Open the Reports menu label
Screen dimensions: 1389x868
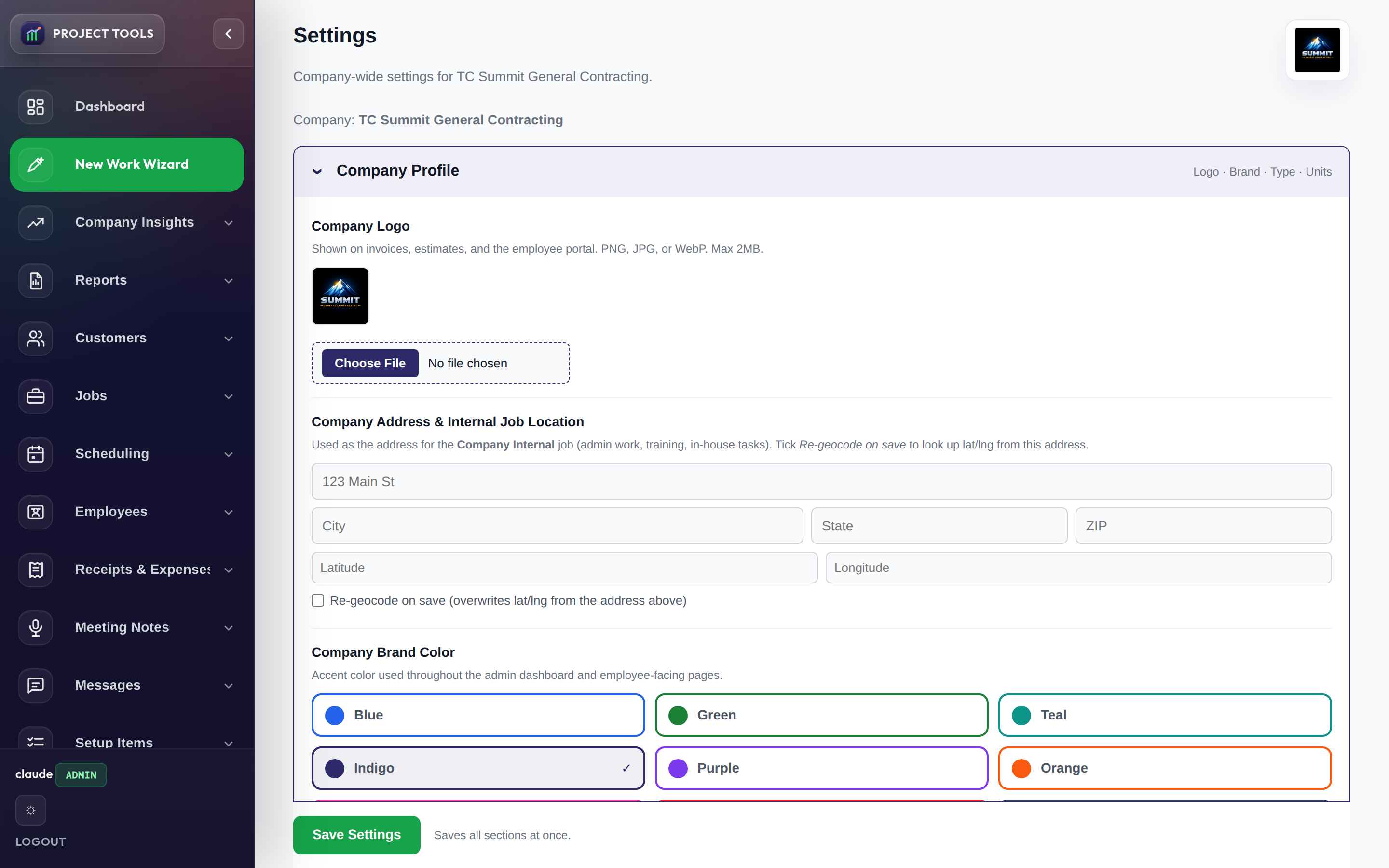[x=101, y=280]
